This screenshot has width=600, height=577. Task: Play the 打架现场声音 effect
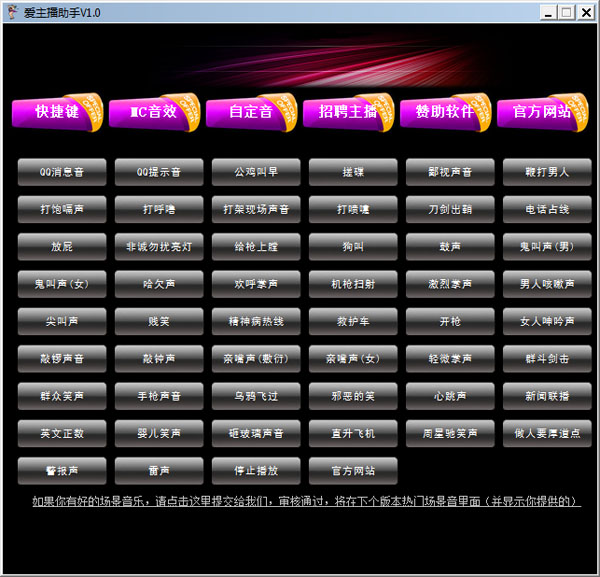(x=256, y=209)
